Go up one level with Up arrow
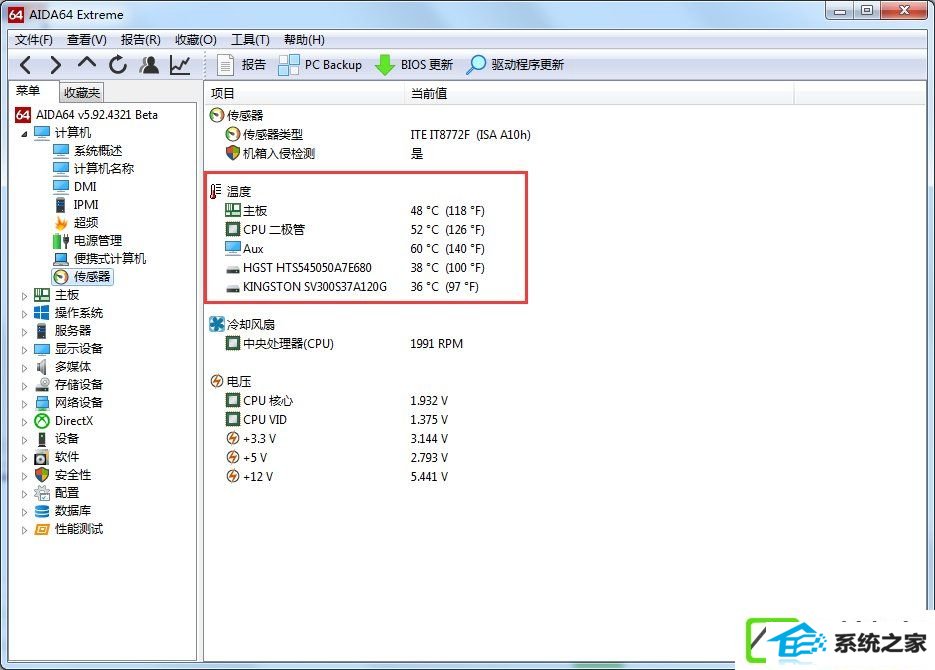 point(87,63)
